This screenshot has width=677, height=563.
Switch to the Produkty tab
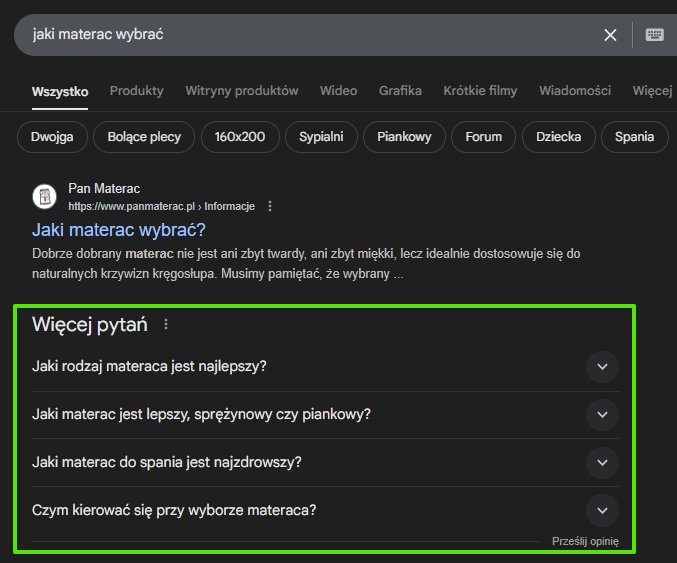coord(136,91)
